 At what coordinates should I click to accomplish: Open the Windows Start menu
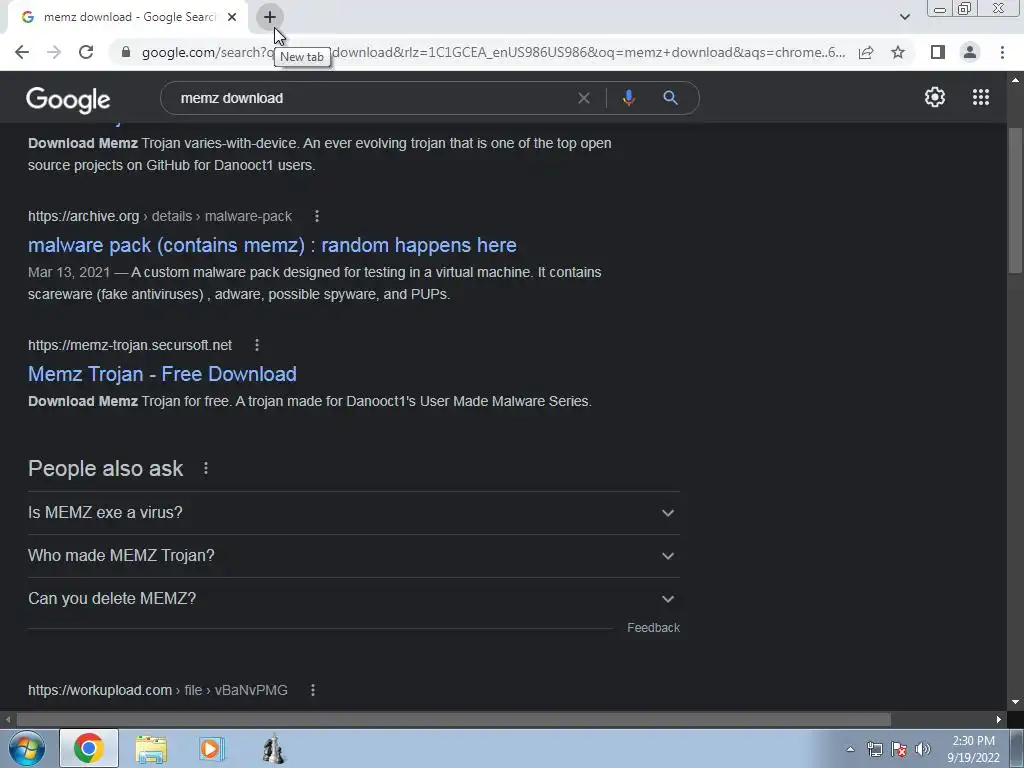click(x=27, y=748)
